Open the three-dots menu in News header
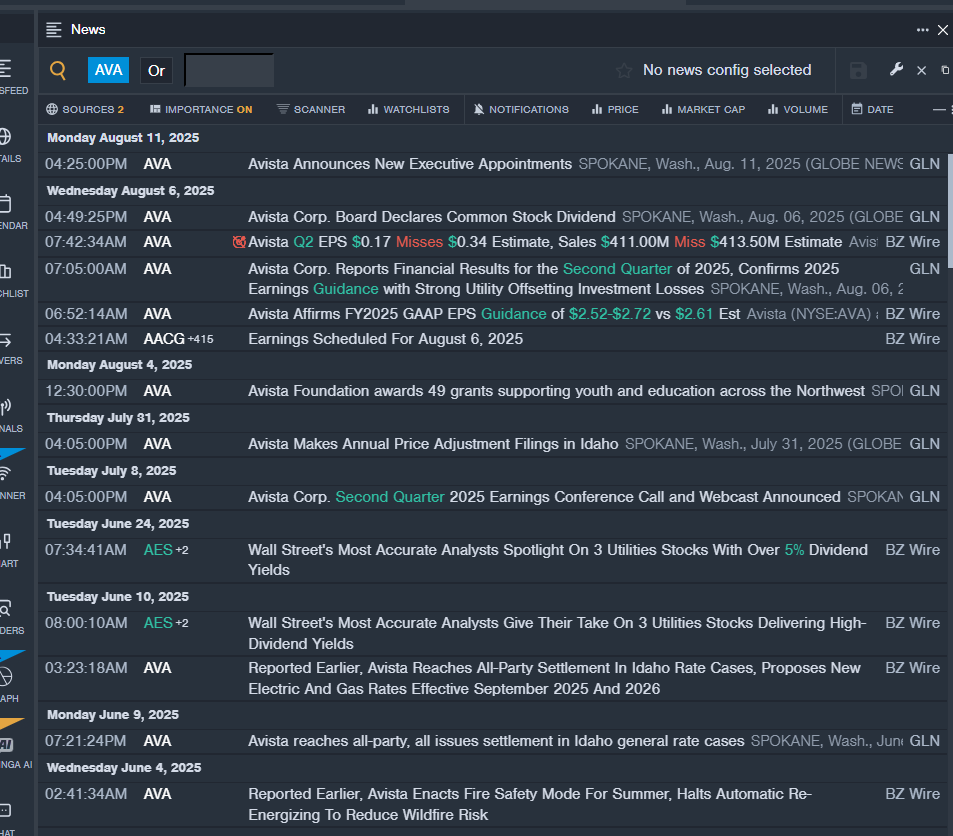Screen dimensions: 953x836 [923, 30]
